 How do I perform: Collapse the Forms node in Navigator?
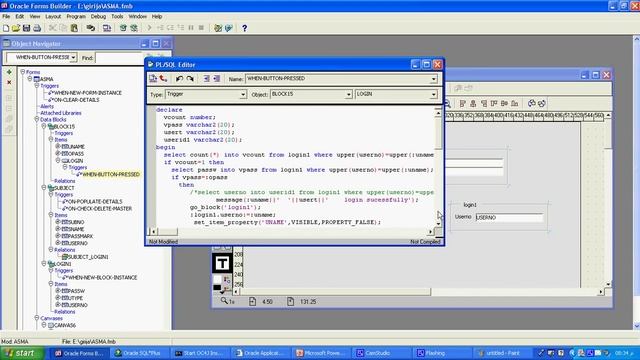click(23, 72)
